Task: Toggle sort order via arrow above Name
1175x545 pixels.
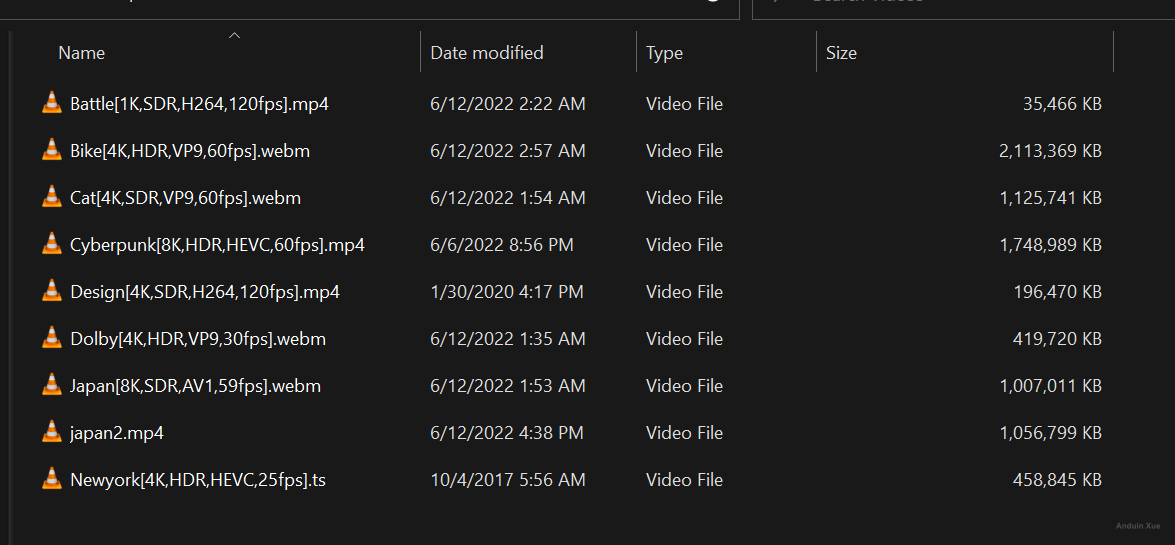Action: 234,36
